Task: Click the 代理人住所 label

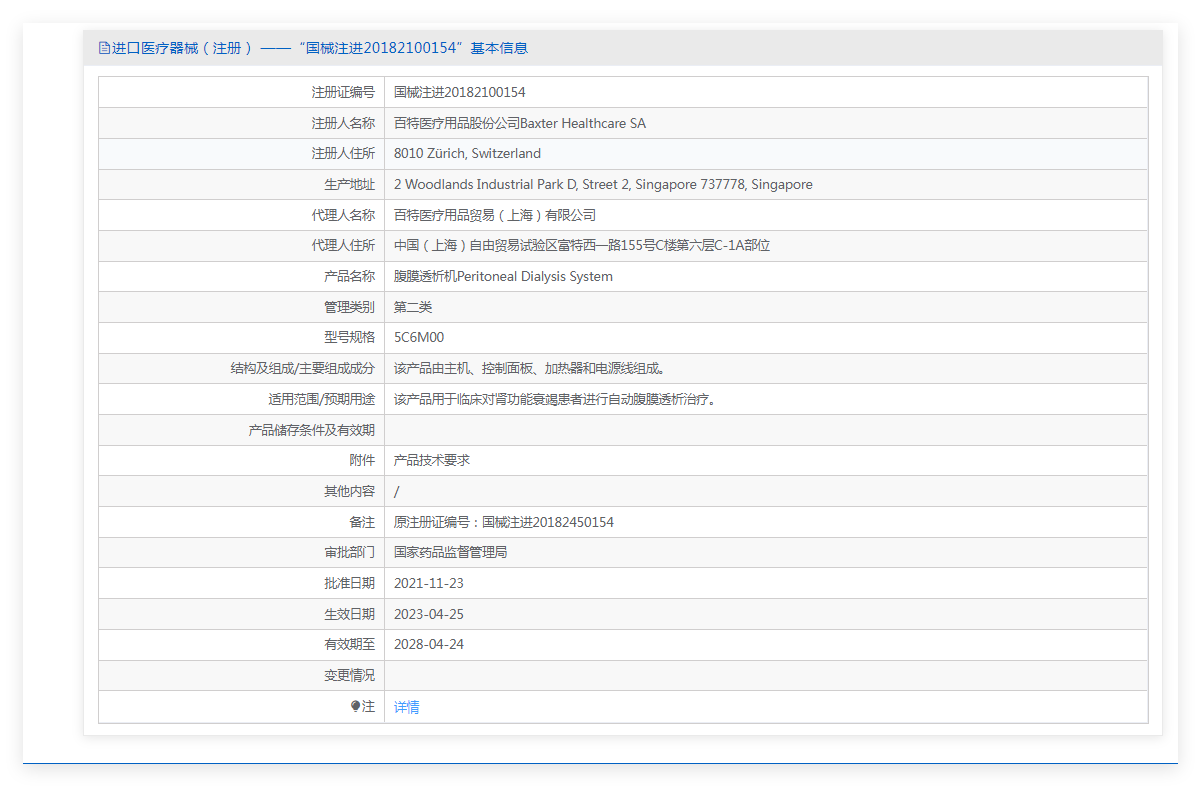Action: point(343,246)
